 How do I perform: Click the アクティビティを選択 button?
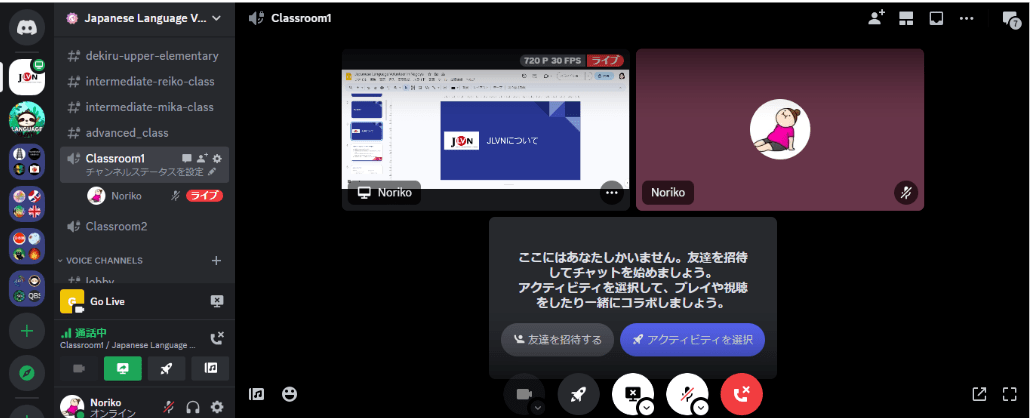click(692, 339)
